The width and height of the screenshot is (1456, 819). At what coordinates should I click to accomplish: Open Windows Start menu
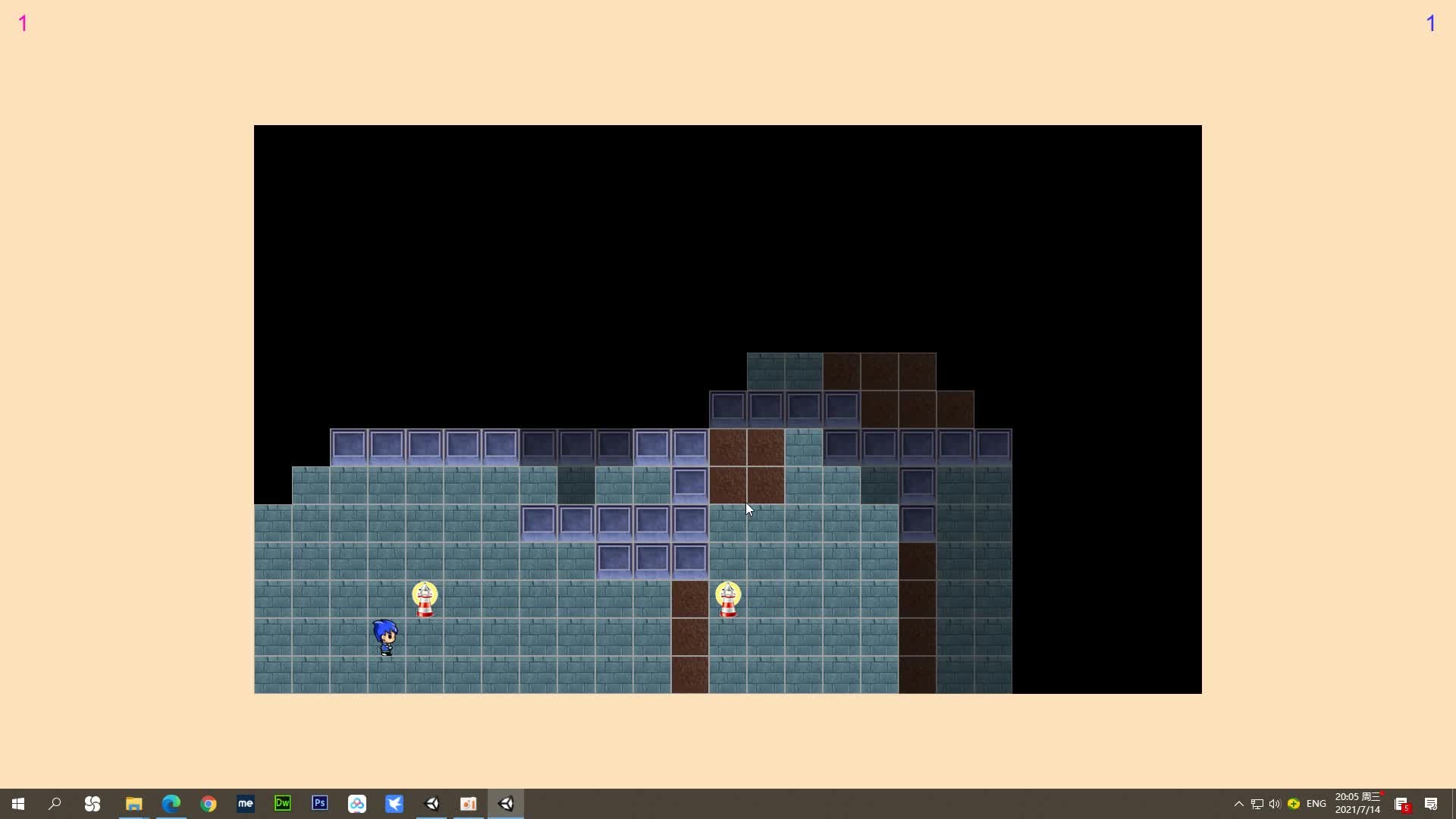[x=18, y=803]
